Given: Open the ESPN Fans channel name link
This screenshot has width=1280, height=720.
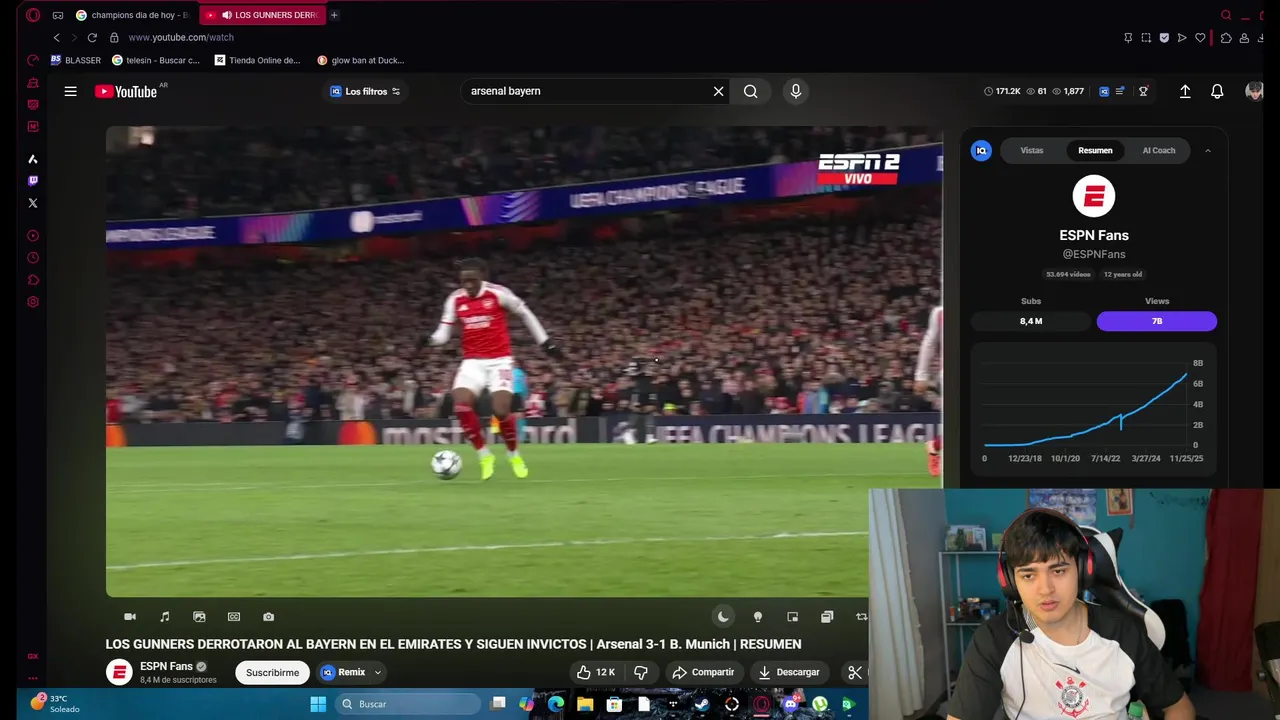Looking at the screenshot, I should 166,666.
